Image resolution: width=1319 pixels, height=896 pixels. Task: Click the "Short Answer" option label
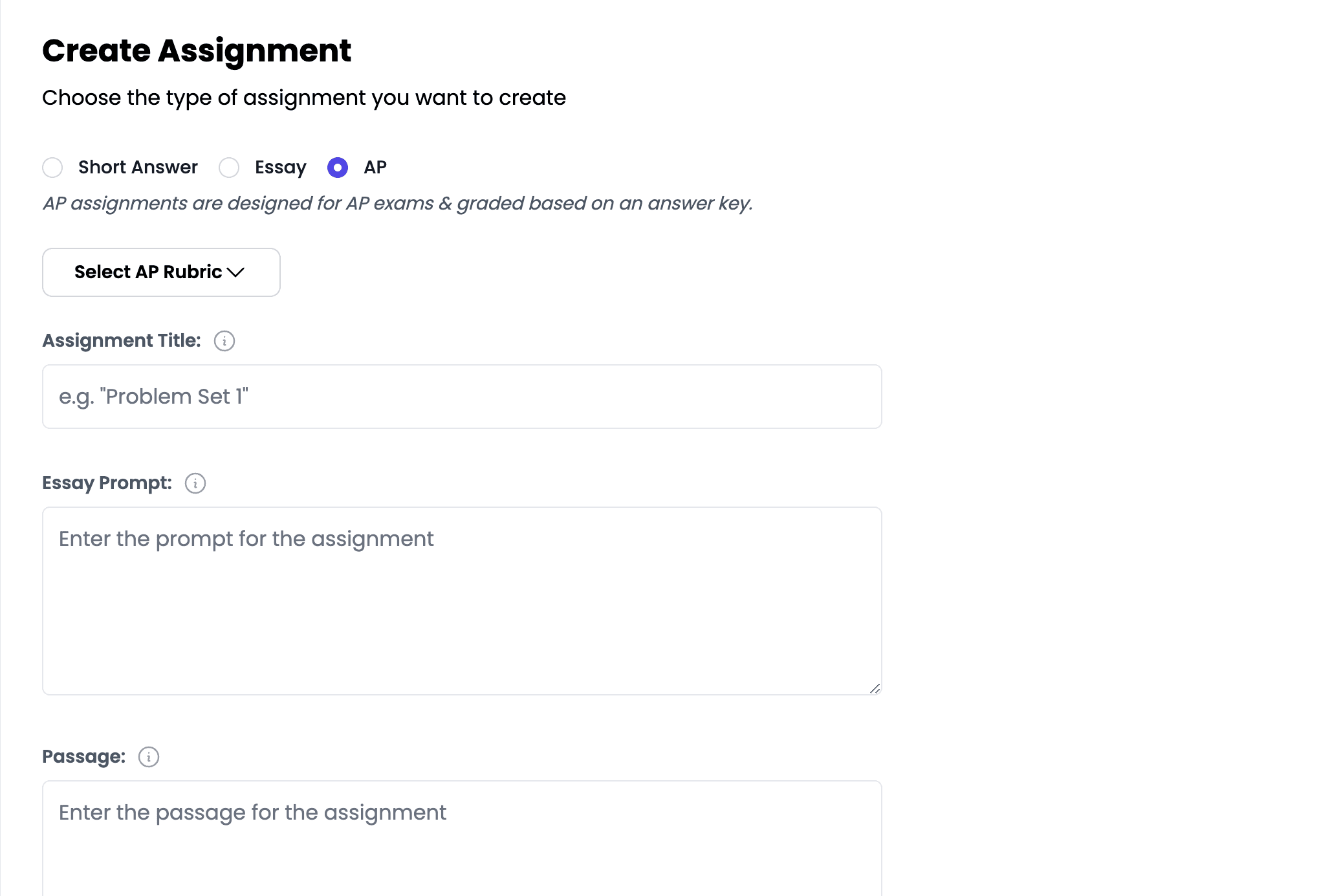(x=138, y=168)
